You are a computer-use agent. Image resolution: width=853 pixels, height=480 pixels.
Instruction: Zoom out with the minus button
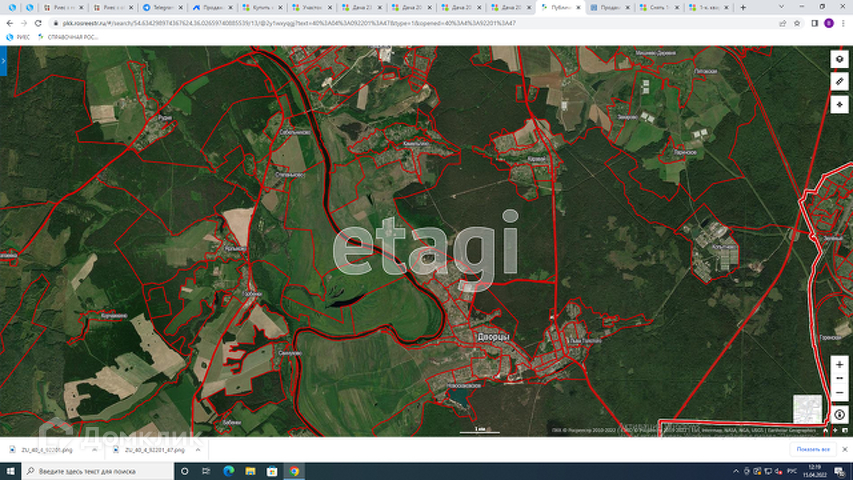(839, 392)
